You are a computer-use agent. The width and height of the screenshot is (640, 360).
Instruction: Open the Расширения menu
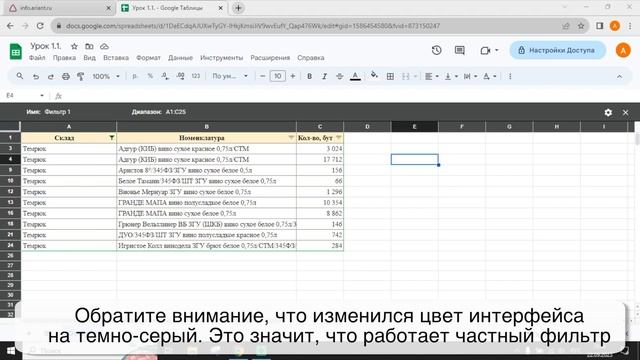[270, 58]
